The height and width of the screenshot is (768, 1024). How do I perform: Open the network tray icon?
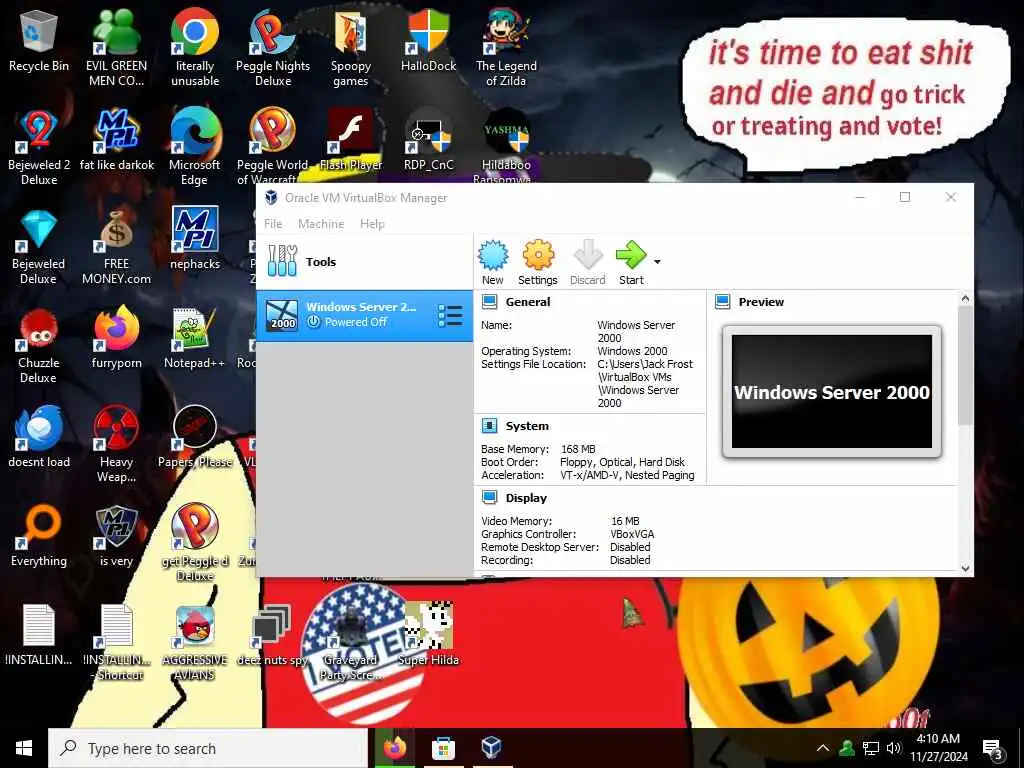(x=871, y=748)
